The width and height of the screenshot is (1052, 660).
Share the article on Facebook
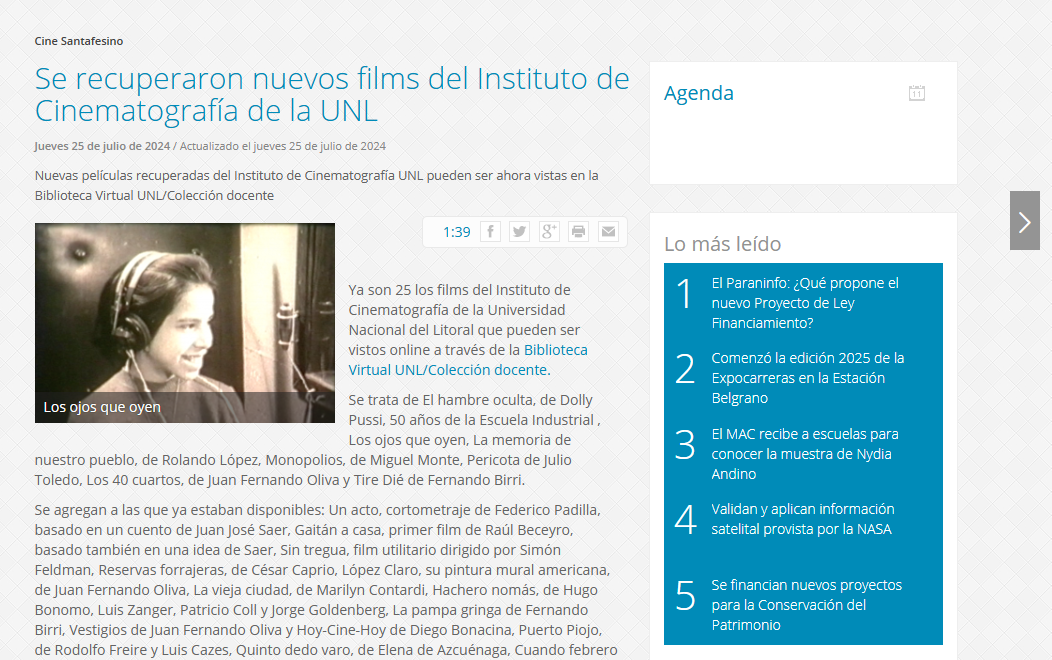(x=490, y=231)
